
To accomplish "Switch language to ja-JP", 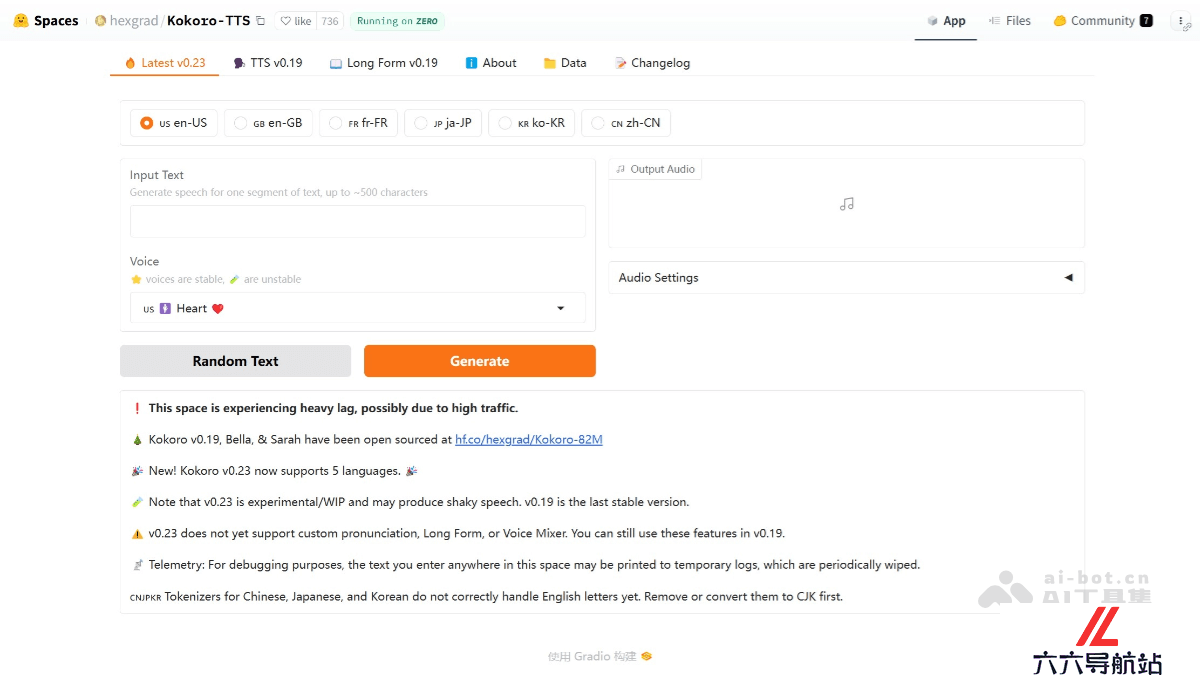I will 443,123.
